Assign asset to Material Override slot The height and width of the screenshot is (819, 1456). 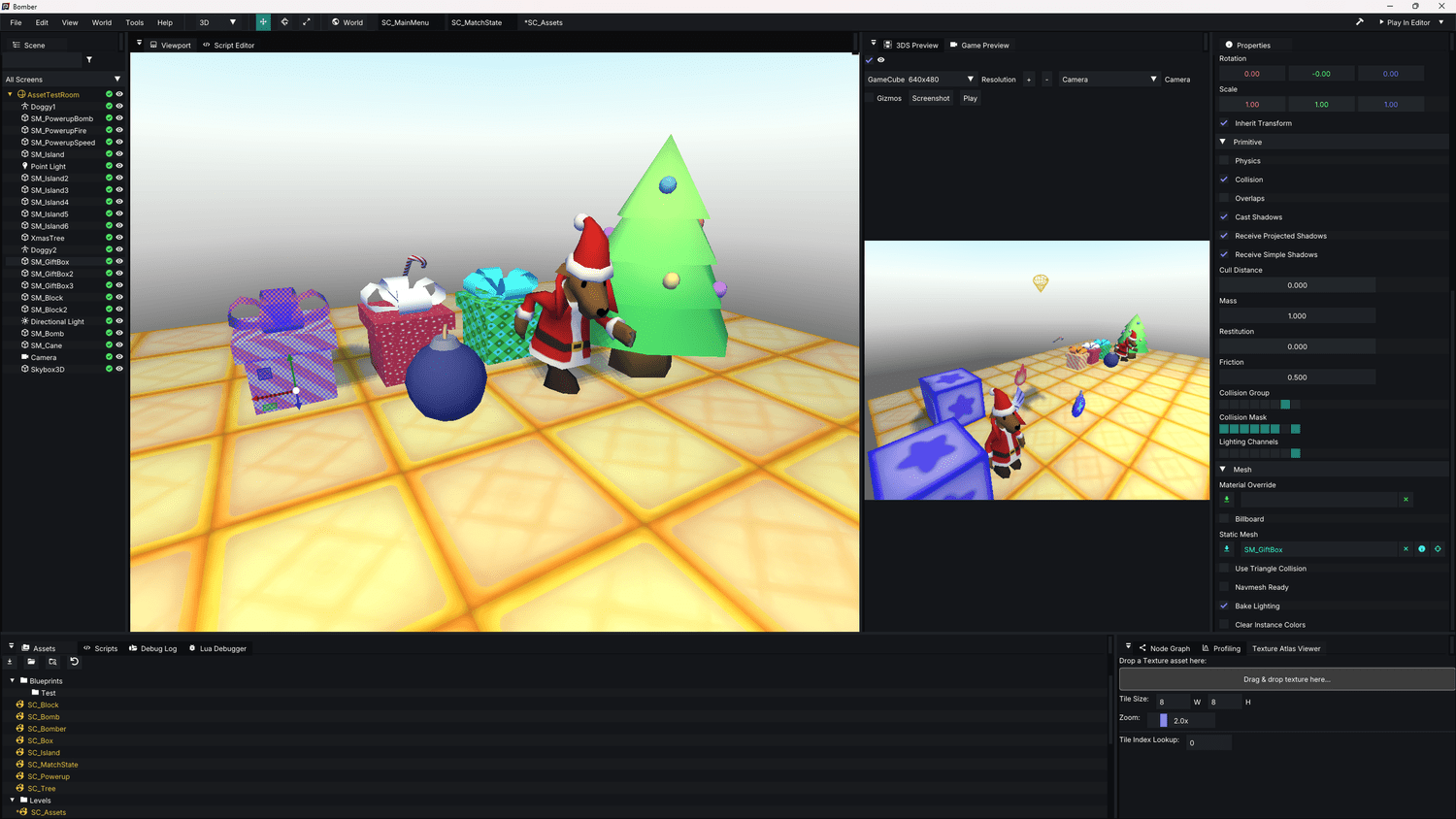coord(1227,500)
